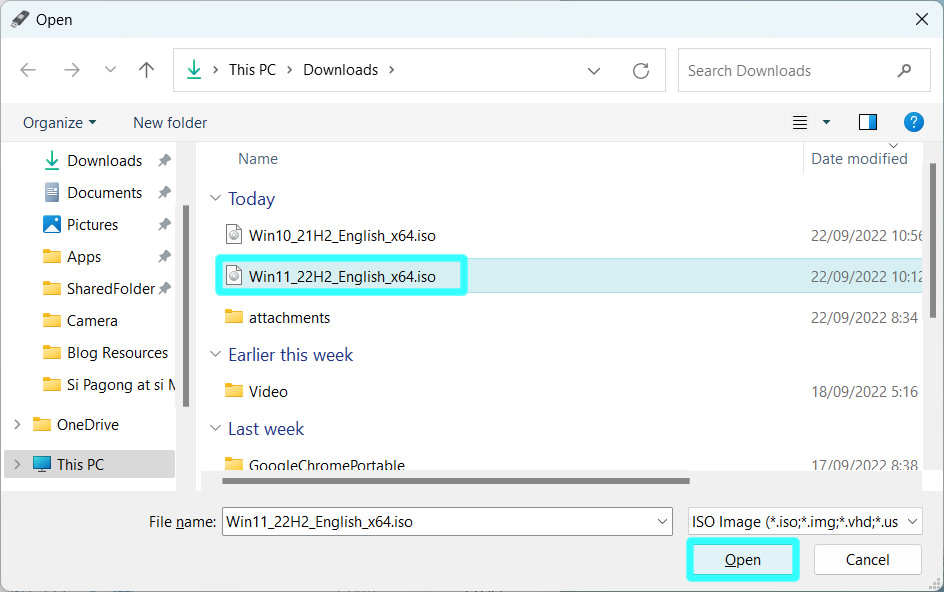Select the Video folder
944x592 pixels.
click(268, 391)
